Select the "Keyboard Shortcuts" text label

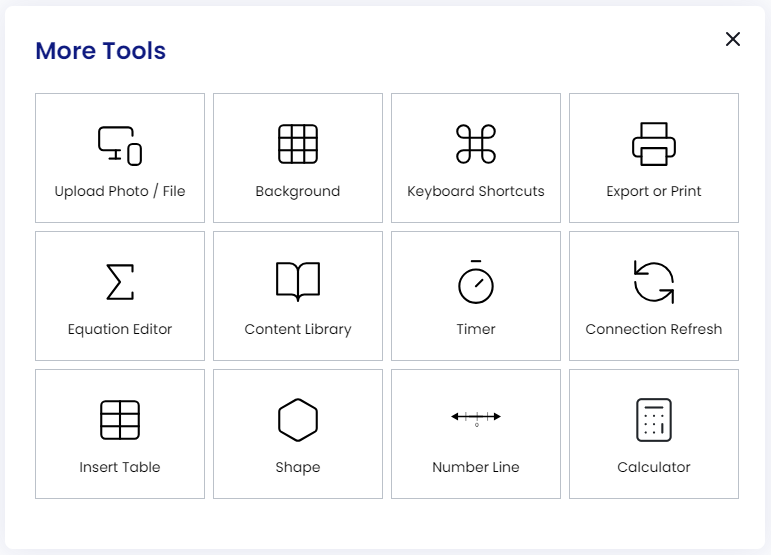pos(476,191)
